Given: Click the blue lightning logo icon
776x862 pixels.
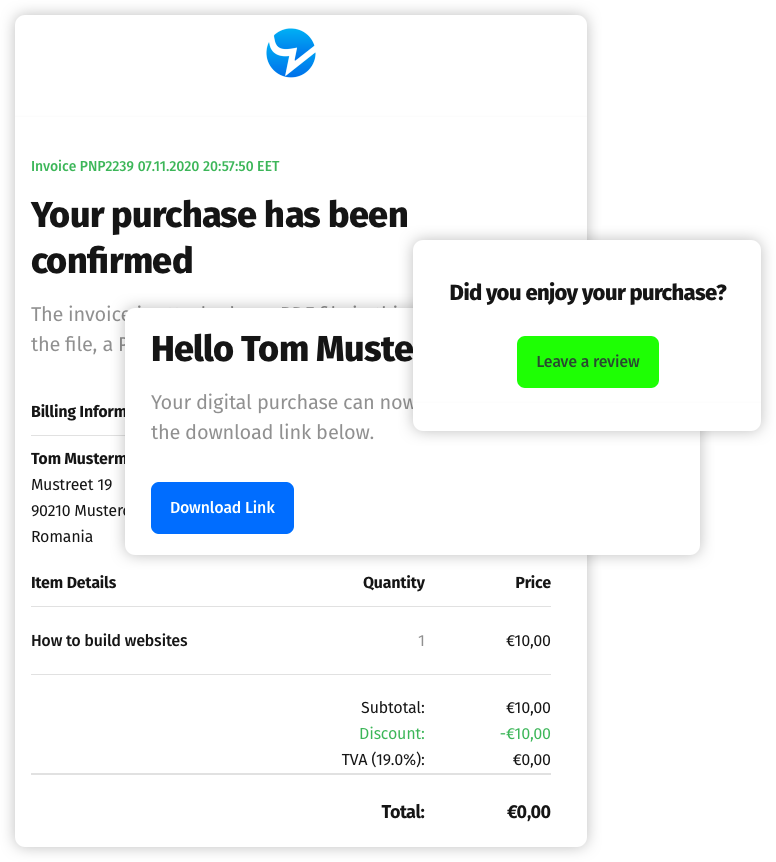Looking at the screenshot, I should (x=291, y=53).
